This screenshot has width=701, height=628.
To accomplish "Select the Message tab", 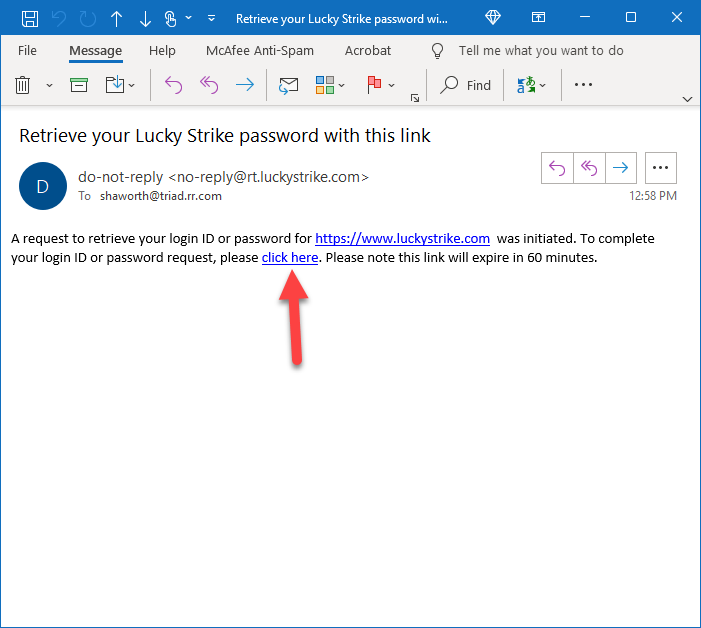I will pos(96,51).
